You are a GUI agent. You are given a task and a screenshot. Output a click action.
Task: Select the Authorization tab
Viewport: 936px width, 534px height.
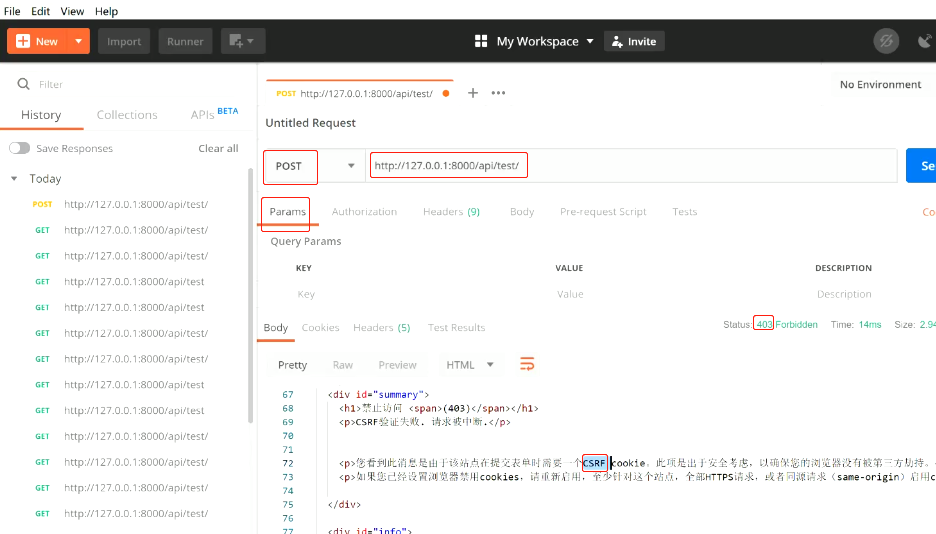click(x=364, y=212)
